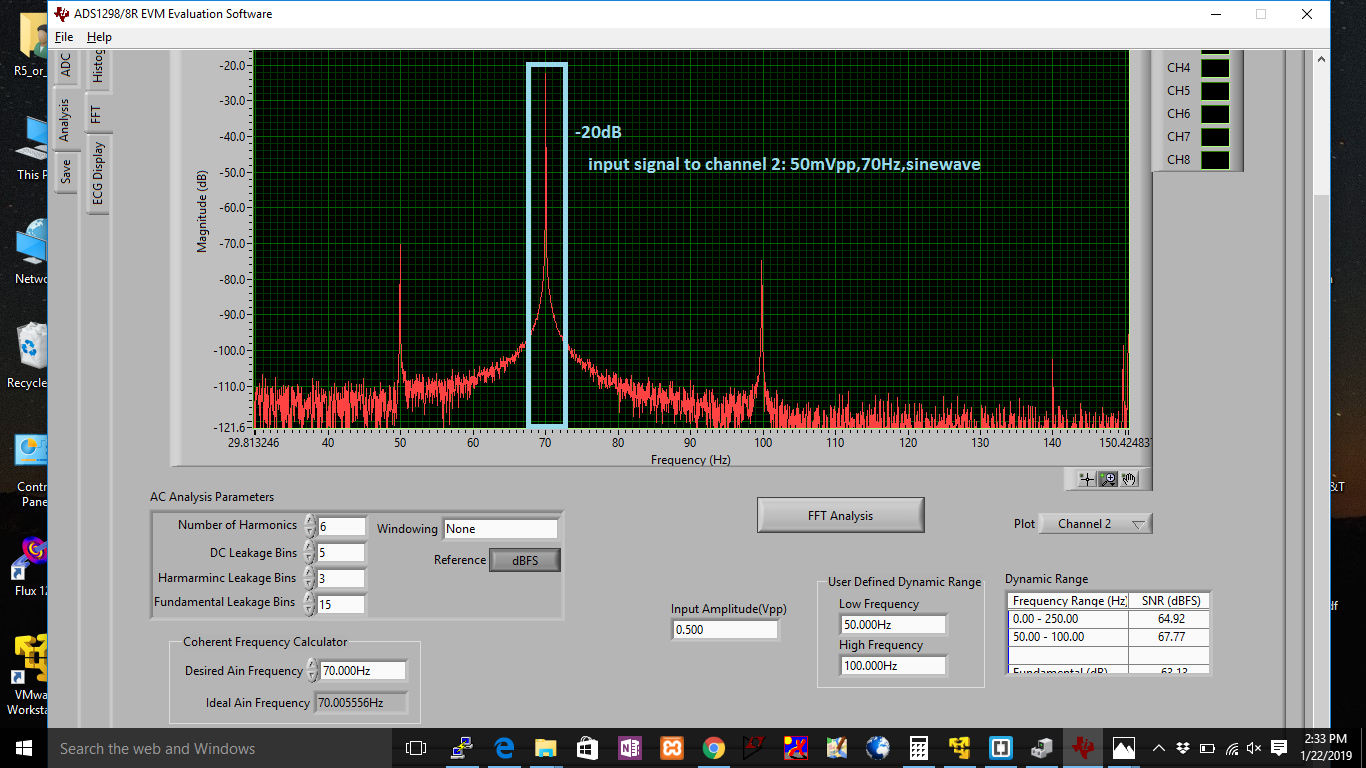Open the XAMPP icon in the taskbar
The image size is (1366, 768).
click(x=671, y=748)
